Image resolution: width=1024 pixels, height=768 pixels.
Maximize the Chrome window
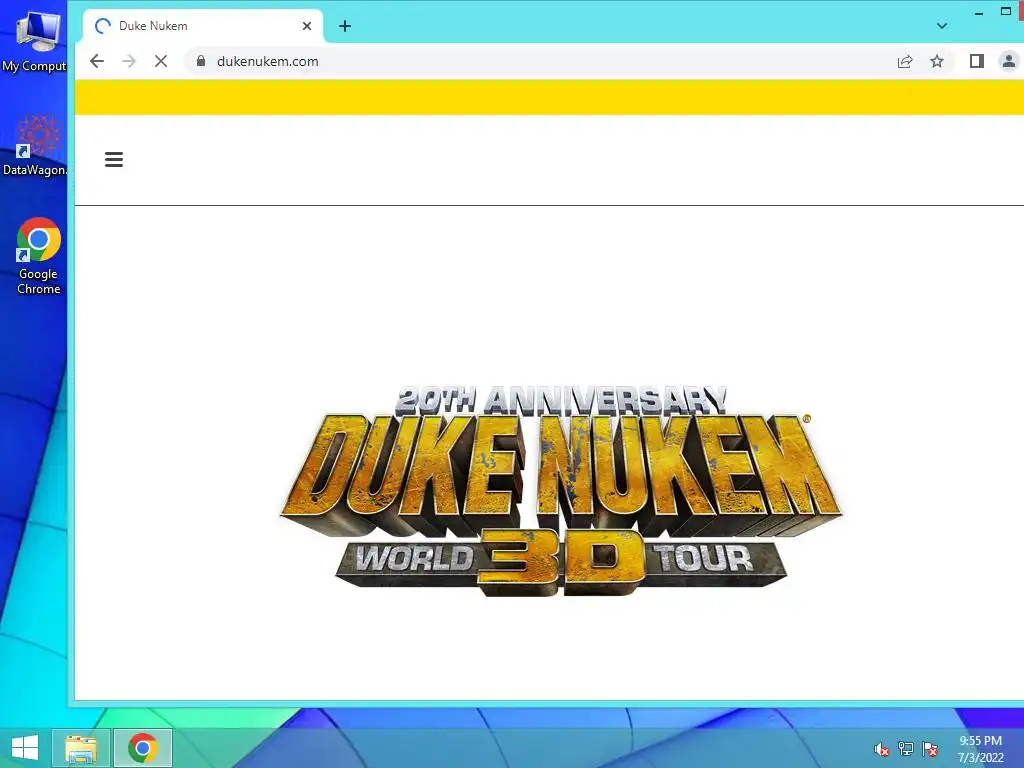(x=1006, y=11)
